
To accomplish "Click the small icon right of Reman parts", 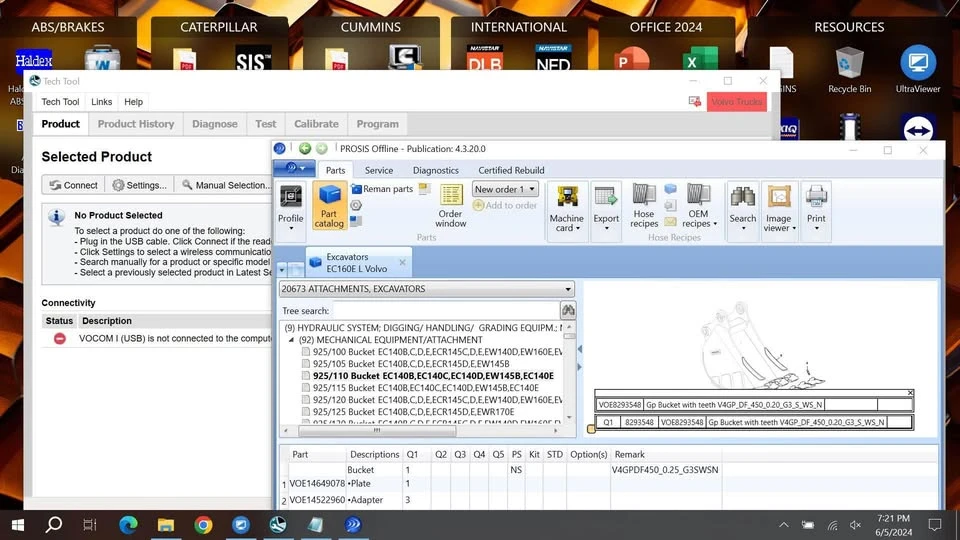I will point(424,189).
